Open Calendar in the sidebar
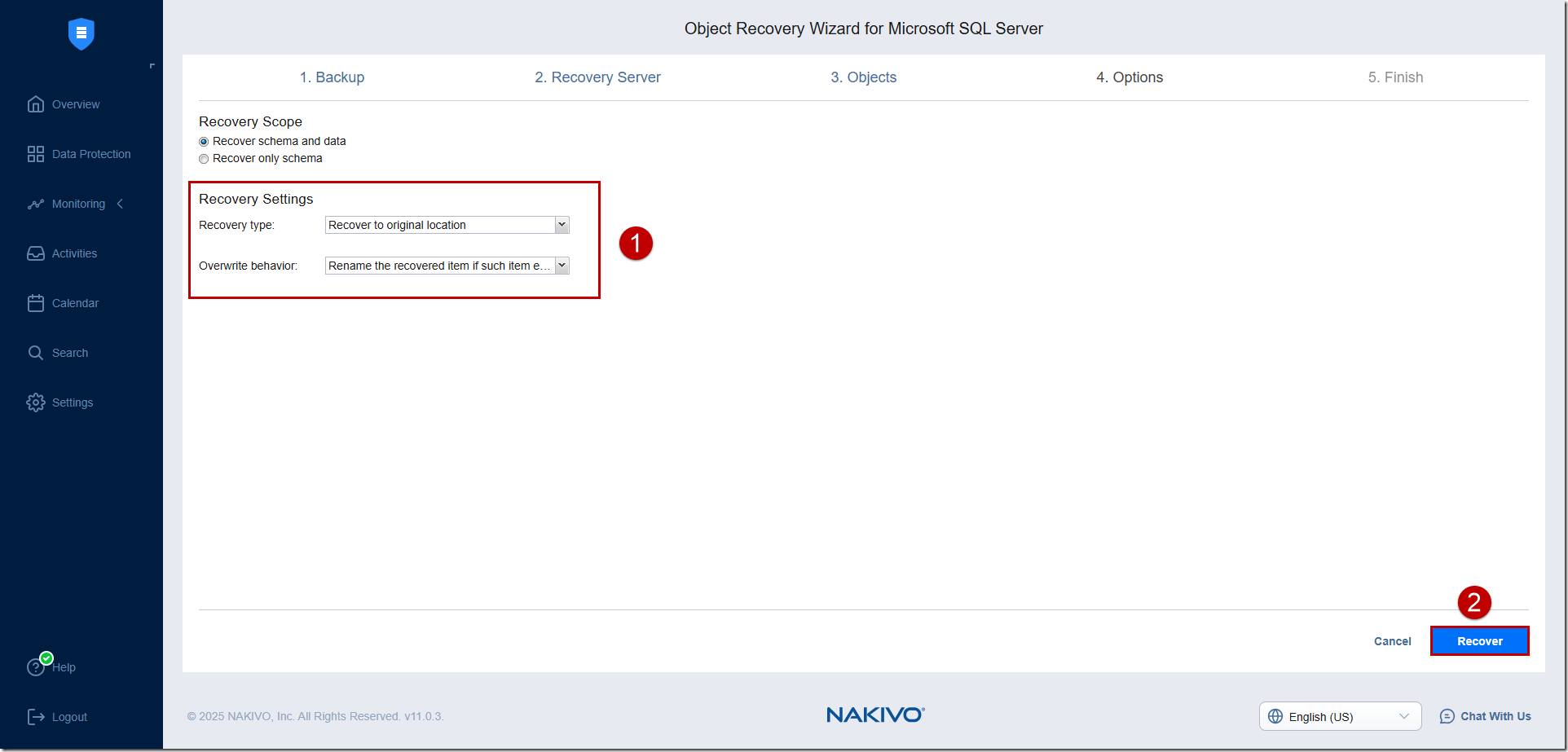1568x752 pixels. (75, 303)
